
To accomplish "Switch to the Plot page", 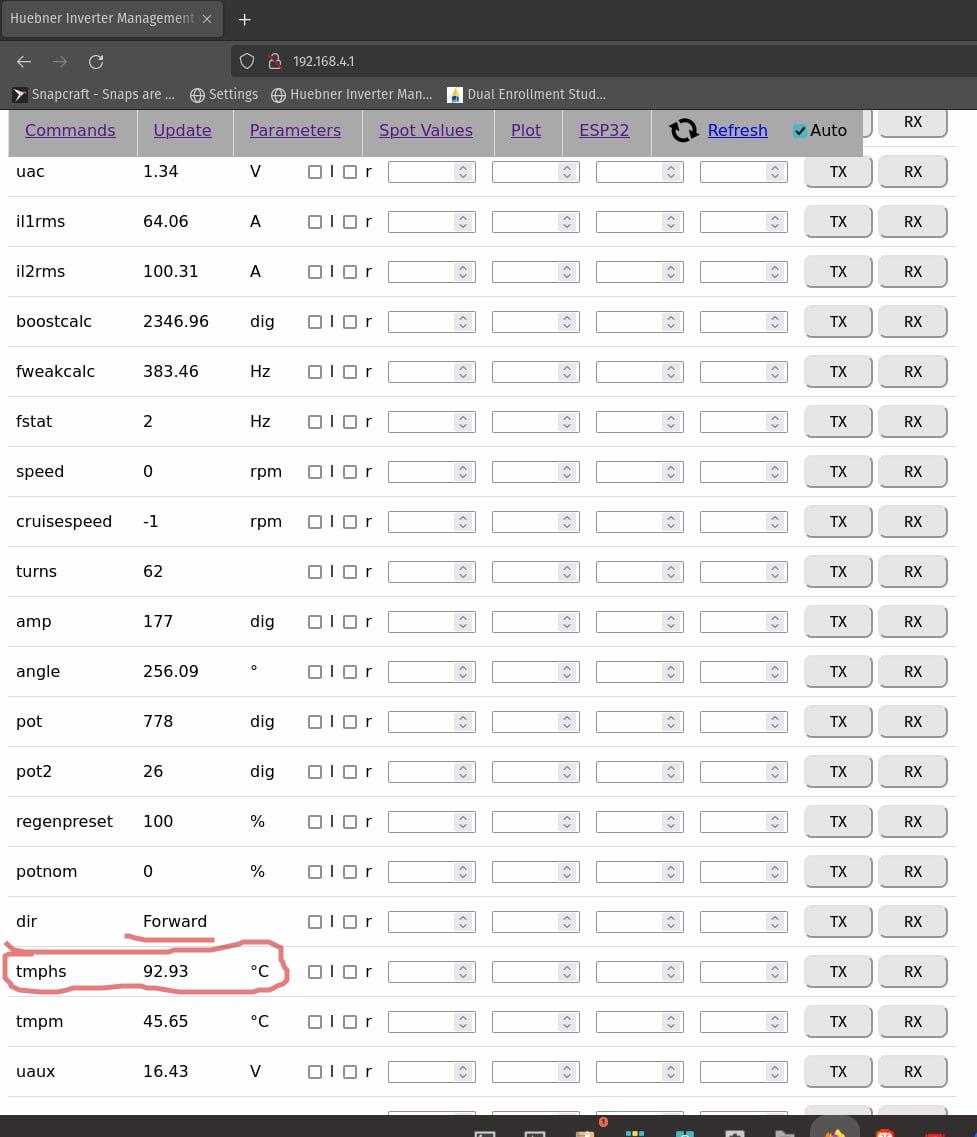I will (525, 130).
